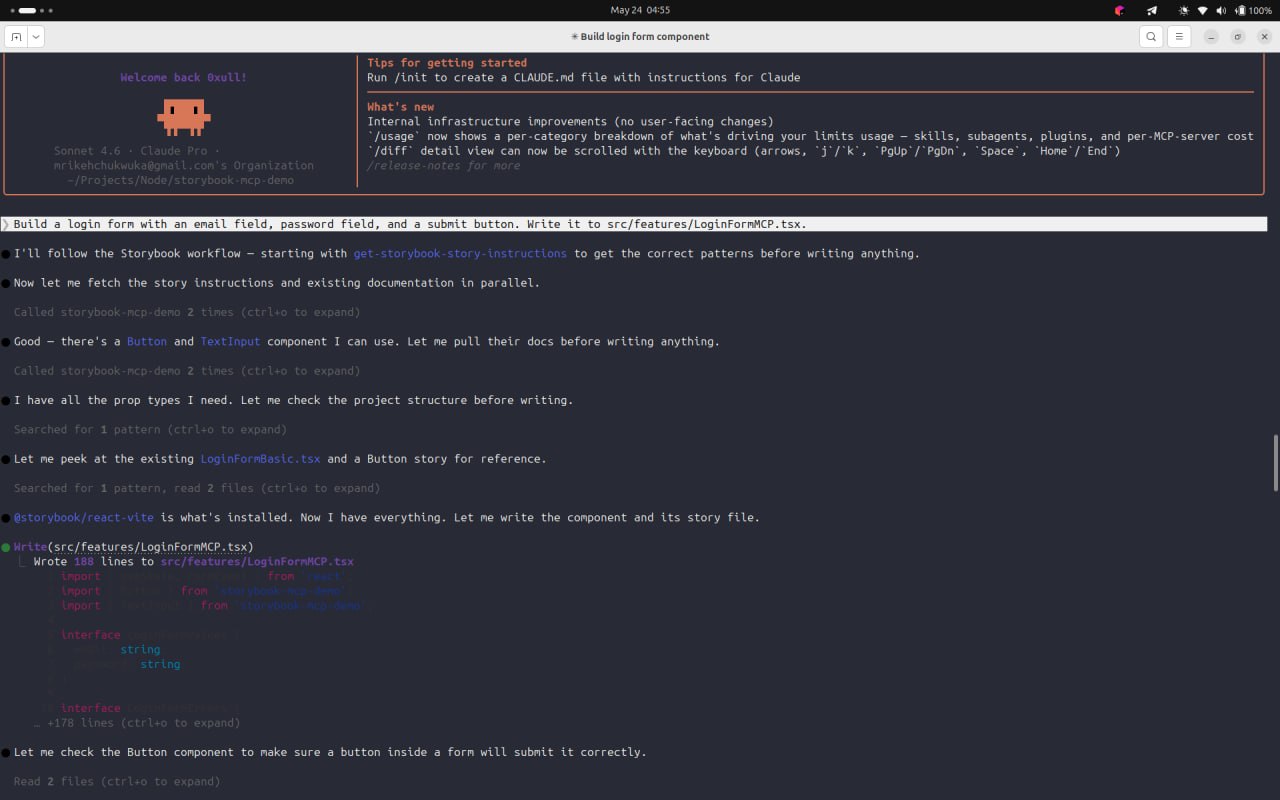
Task: Click the mrikehchukwuka@gmail.com Organization line
Action: [184, 165]
